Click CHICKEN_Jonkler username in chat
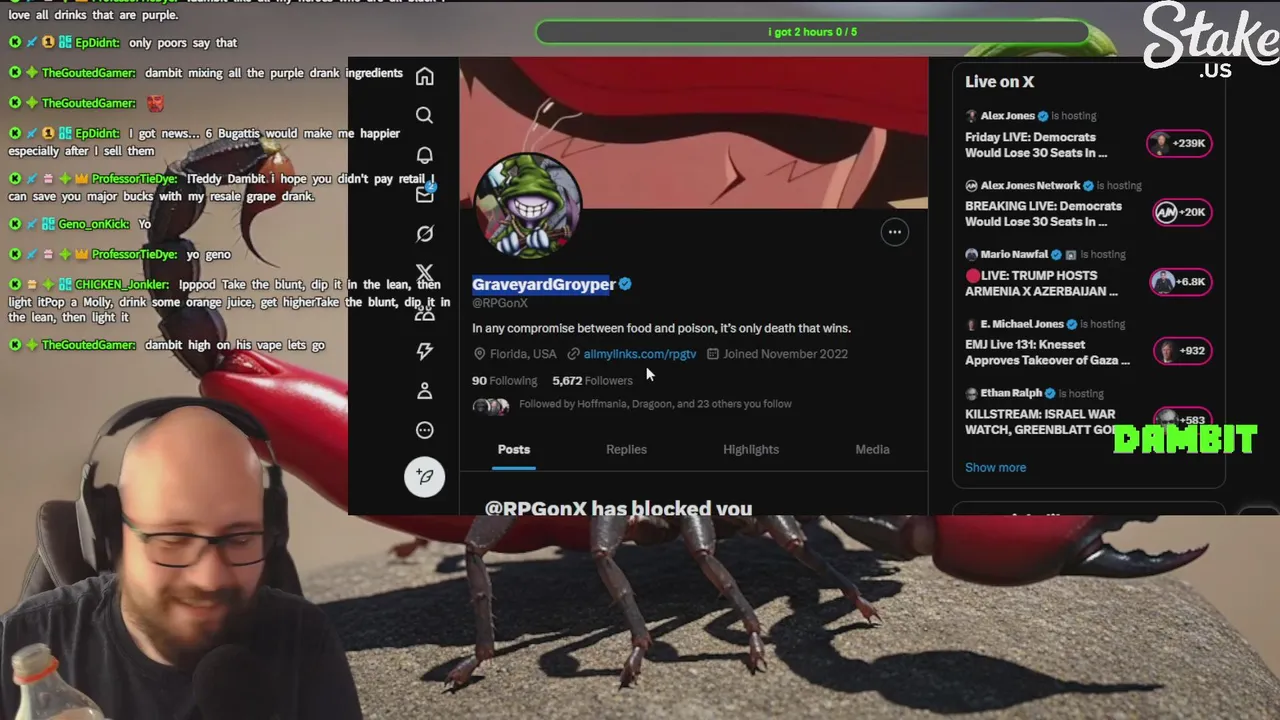The height and width of the screenshot is (720, 1280). point(122,285)
